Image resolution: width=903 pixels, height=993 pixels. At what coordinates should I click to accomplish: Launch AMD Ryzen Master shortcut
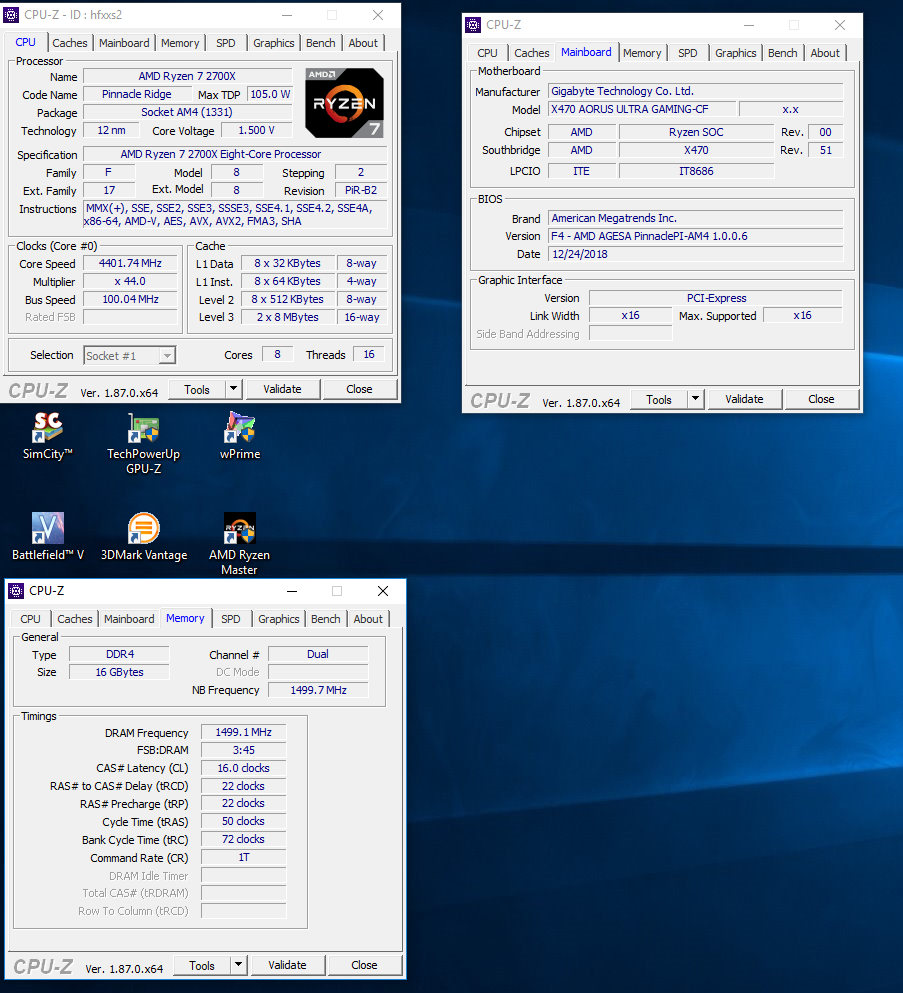pyautogui.click(x=239, y=543)
